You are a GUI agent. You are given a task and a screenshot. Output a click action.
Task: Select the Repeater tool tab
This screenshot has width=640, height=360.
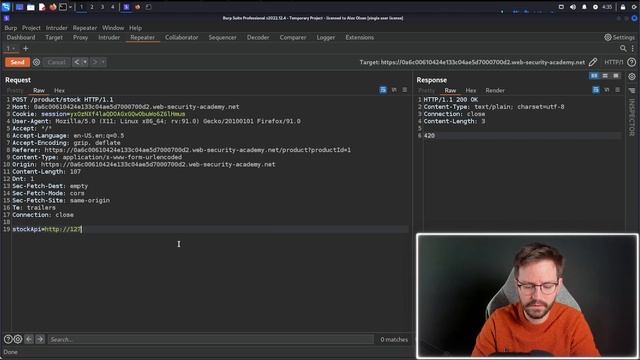[x=142, y=37]
